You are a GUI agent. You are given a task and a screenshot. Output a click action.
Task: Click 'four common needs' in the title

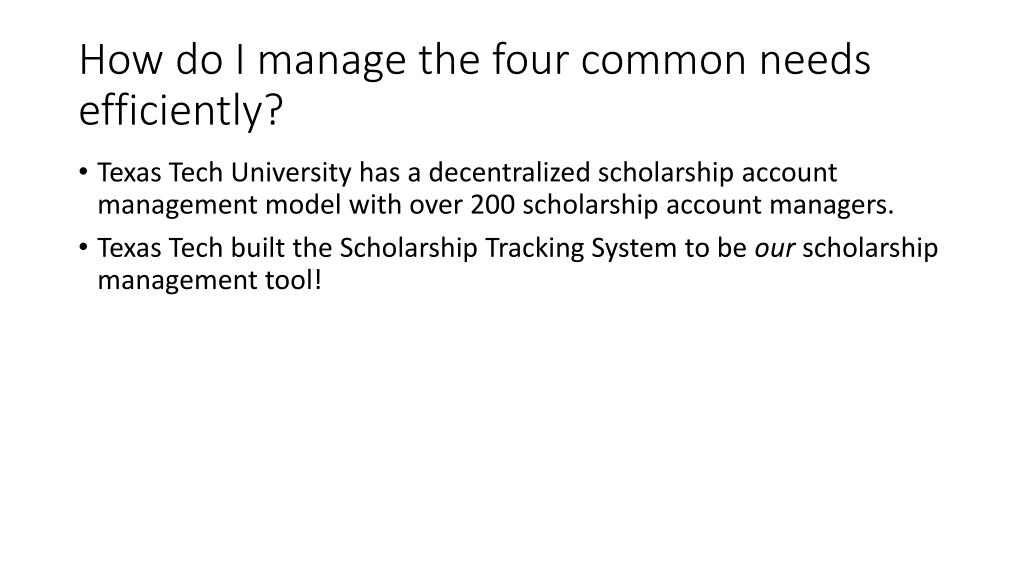click(x=681, y=59)
